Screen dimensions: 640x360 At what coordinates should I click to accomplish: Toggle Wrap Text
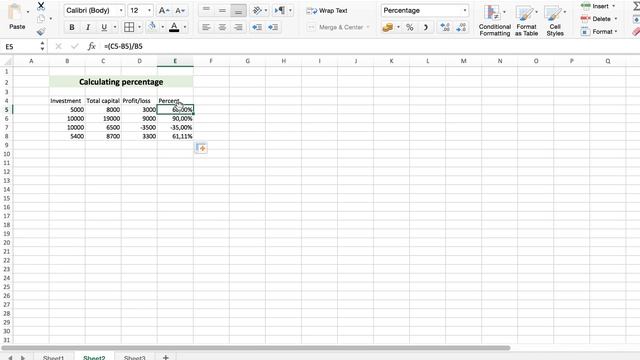[327, 11]
